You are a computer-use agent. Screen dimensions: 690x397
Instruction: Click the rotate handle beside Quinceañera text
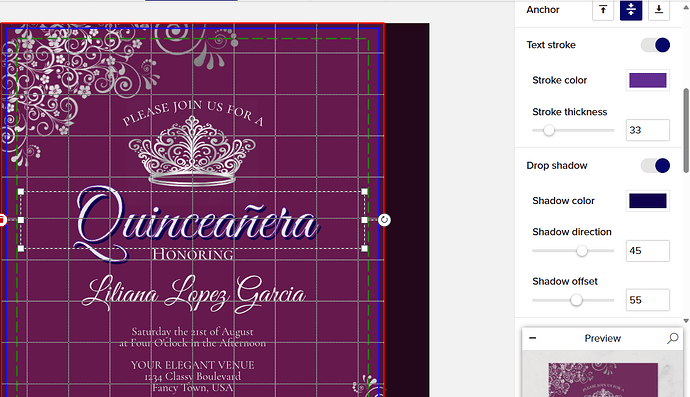pyautogui.click(x=384, y=220)
